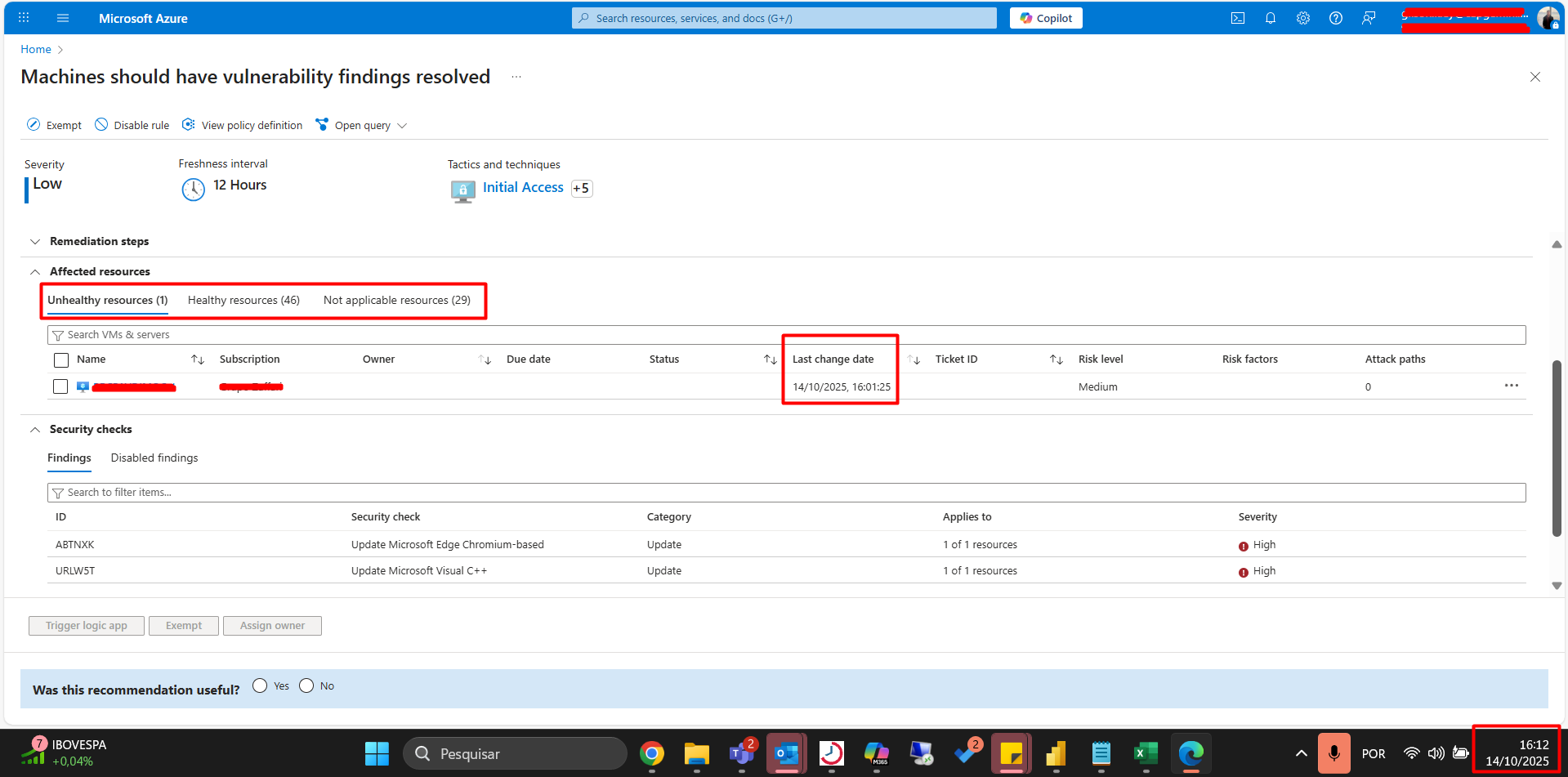Switch to Not applicable resources (29) tab
1568x777 pixels.
(x=397, y=300)
